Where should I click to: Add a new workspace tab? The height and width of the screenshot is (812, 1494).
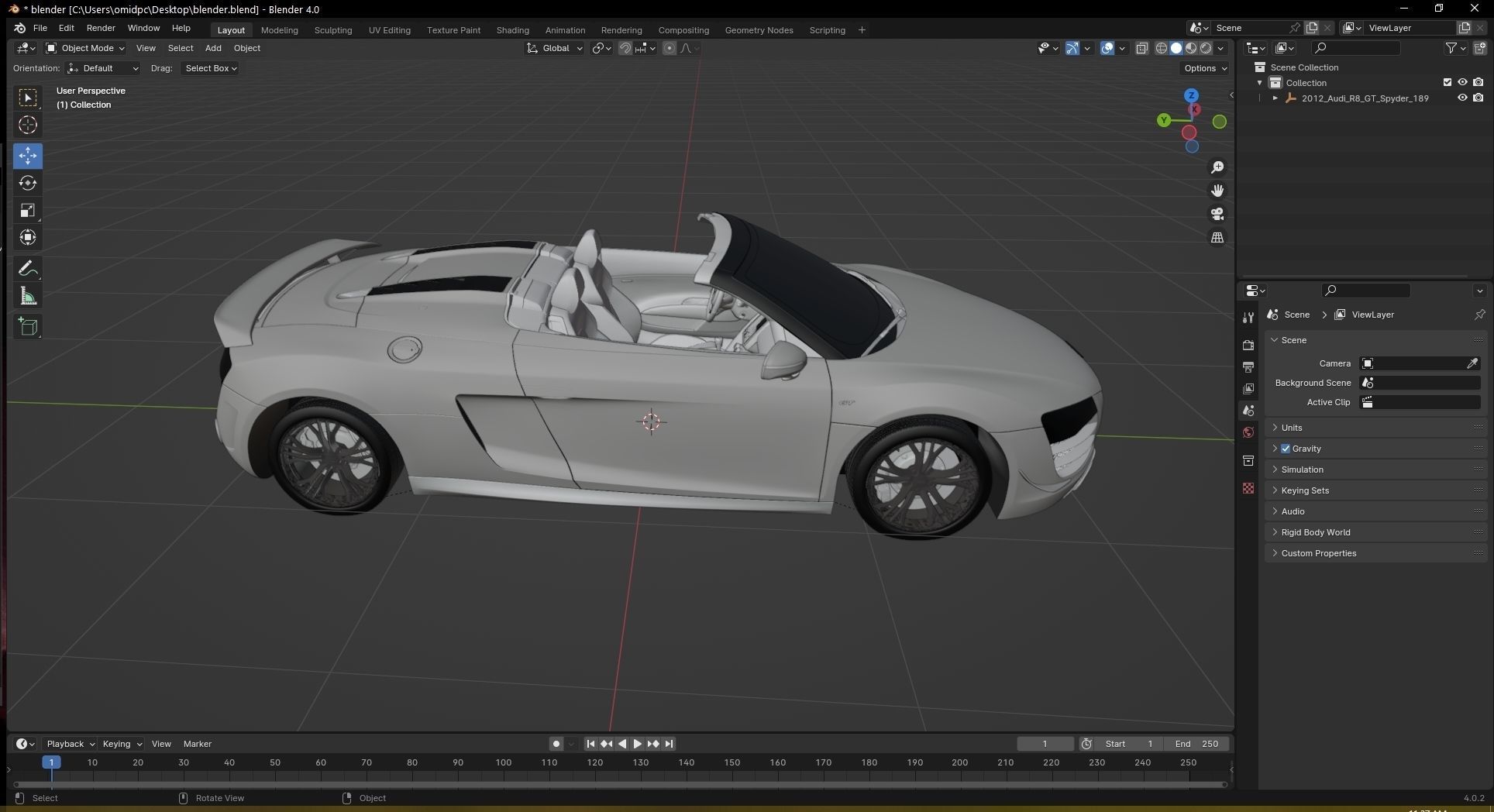(x=862, y=30)
